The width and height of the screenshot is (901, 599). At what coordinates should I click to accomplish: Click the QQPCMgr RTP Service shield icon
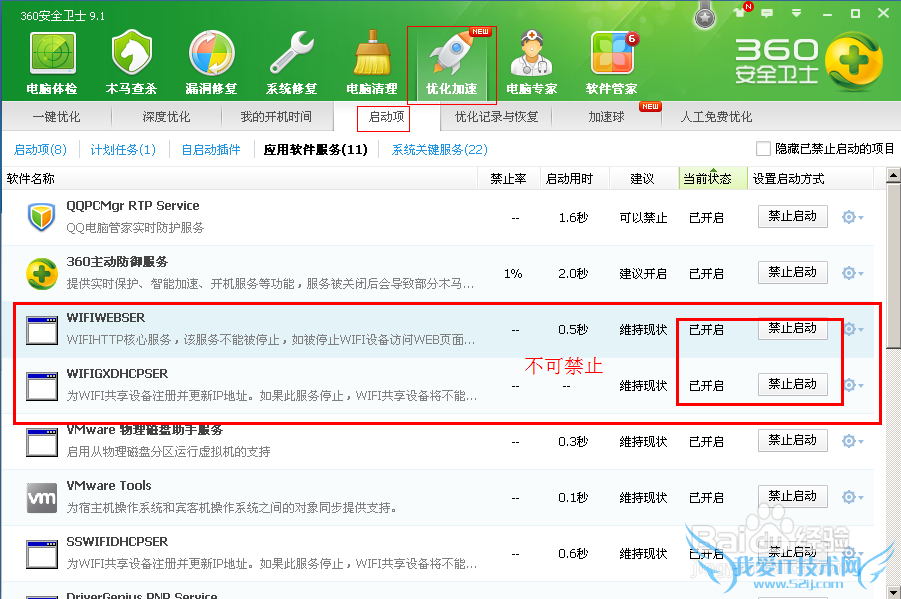click(41, 217)
